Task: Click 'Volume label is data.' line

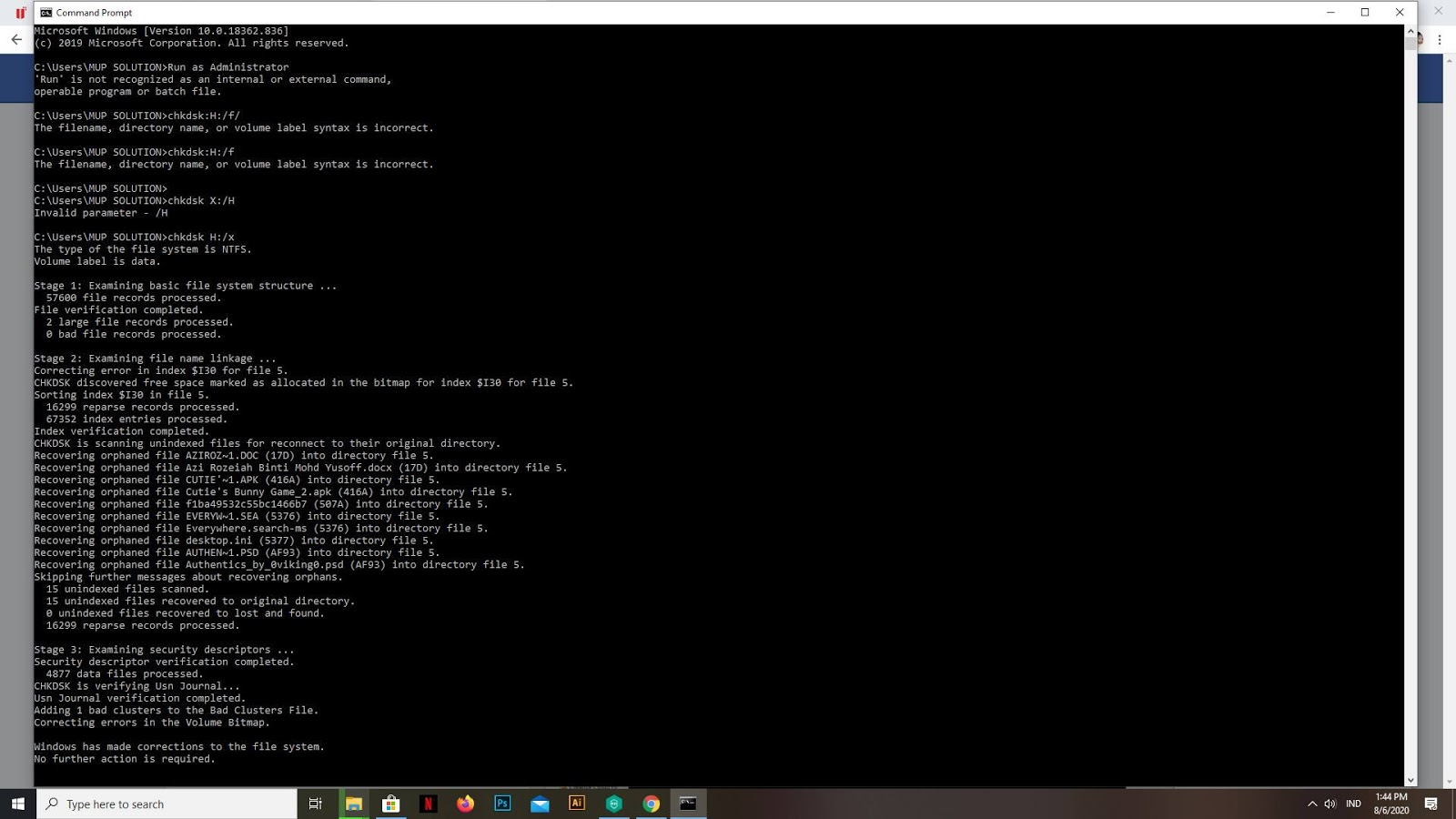Action: (x=97, y=261)
